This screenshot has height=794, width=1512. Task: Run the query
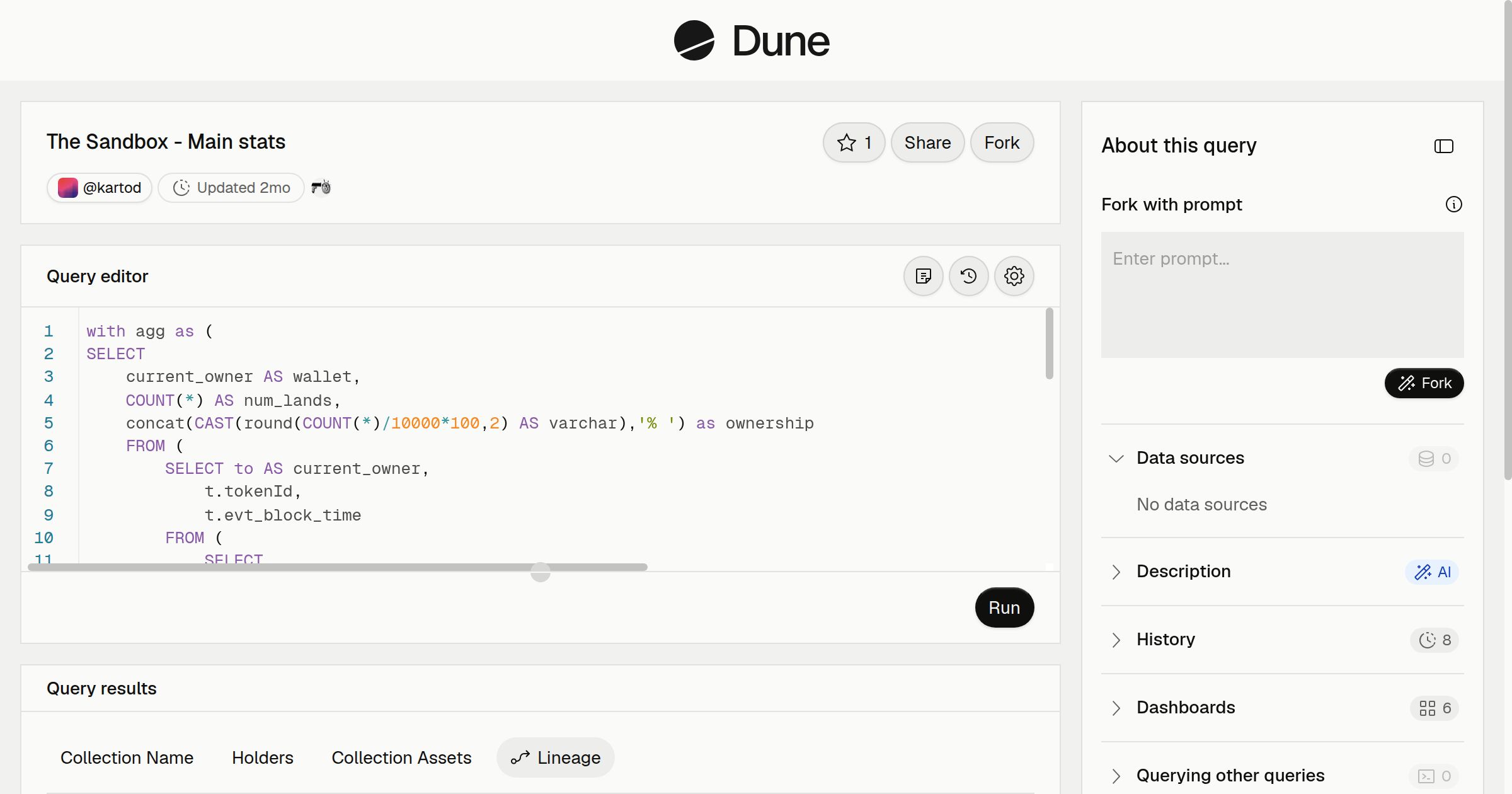1004,607
